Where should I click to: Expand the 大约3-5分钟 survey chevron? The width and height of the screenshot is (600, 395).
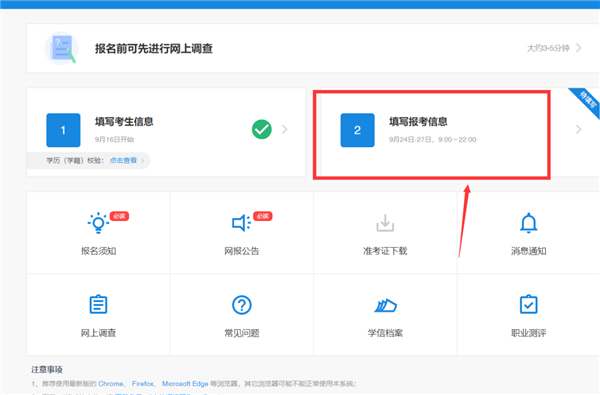[x=579, y=48]
